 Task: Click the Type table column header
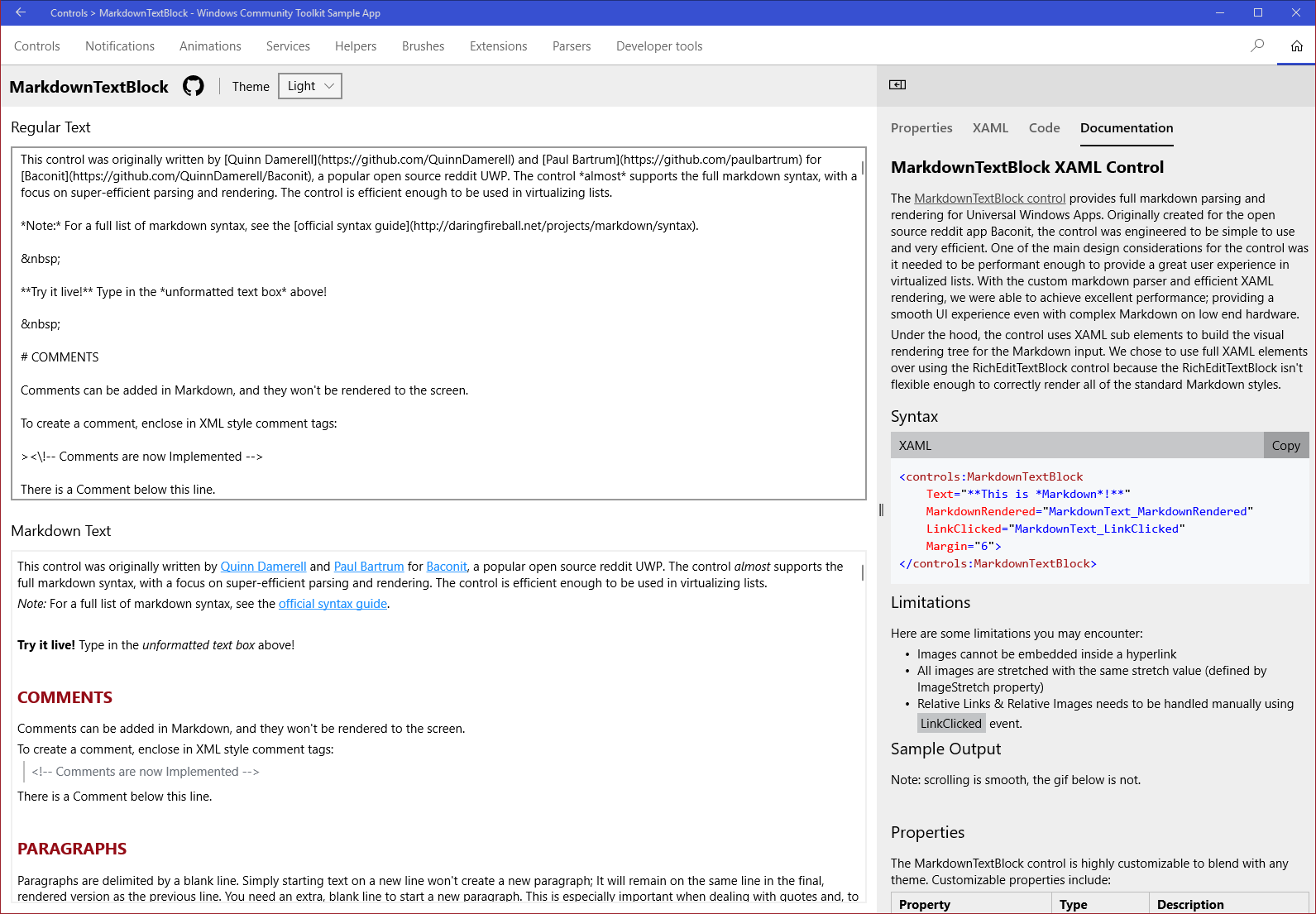pyautogui.click(x=1100, y=904)
